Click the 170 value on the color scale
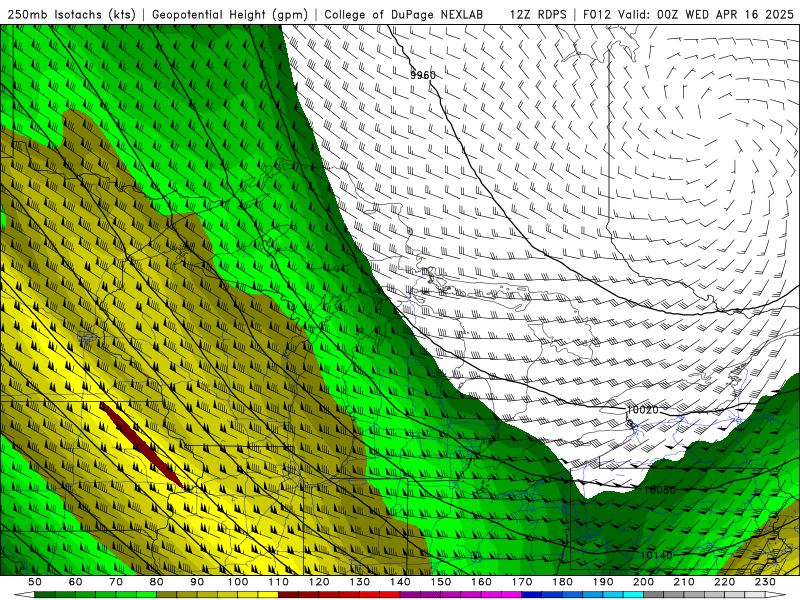800x600 pixels. point(522,582)
